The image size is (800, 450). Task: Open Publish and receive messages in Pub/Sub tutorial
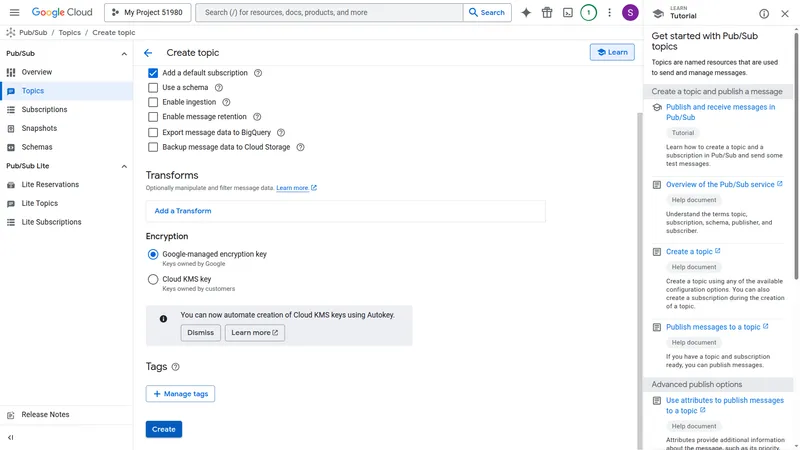click(x=720, y=112)
